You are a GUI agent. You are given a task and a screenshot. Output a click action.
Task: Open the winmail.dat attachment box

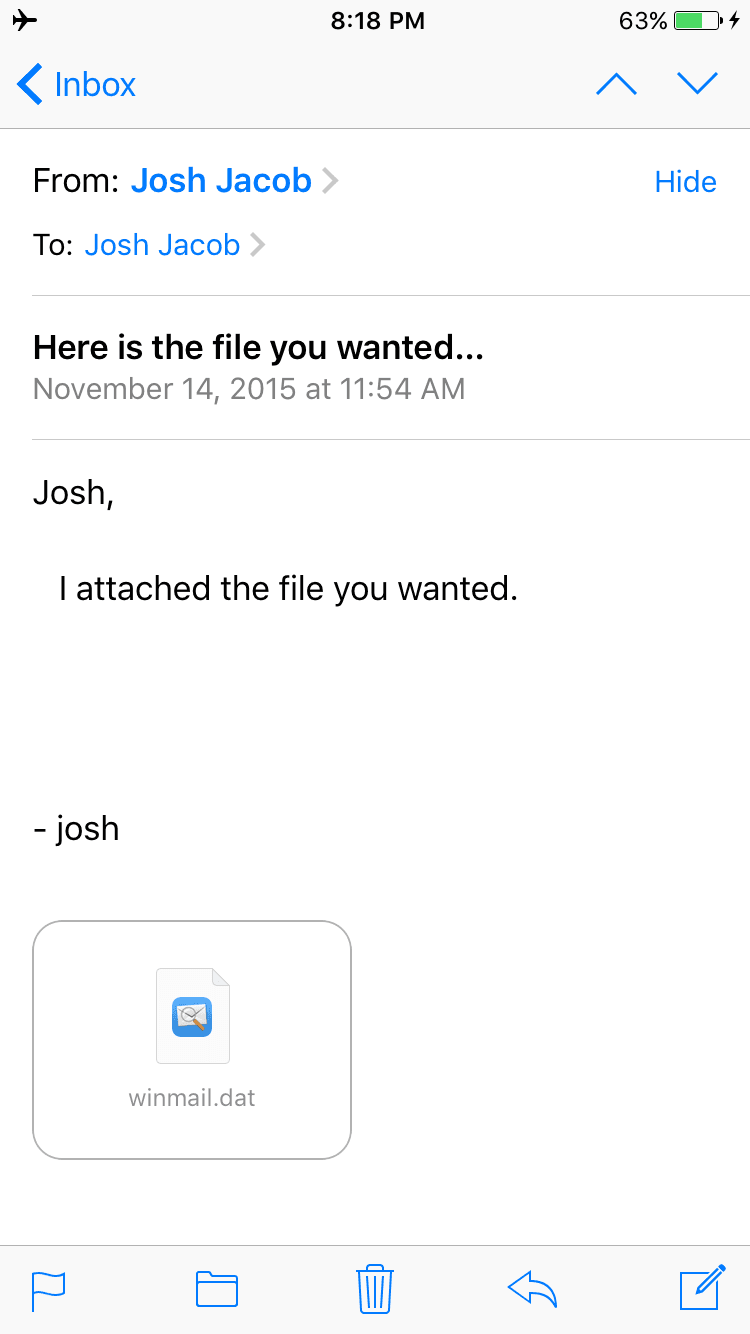point(192,1039)
